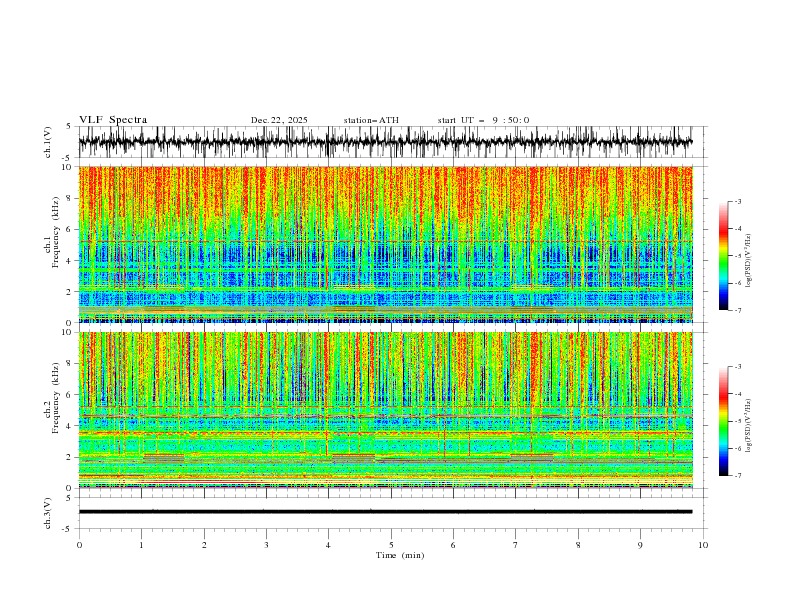Click the "-7" tick on ch.1 colorbar
The width and height of the screenshot is (792, 612).
(x=738, y=310)
